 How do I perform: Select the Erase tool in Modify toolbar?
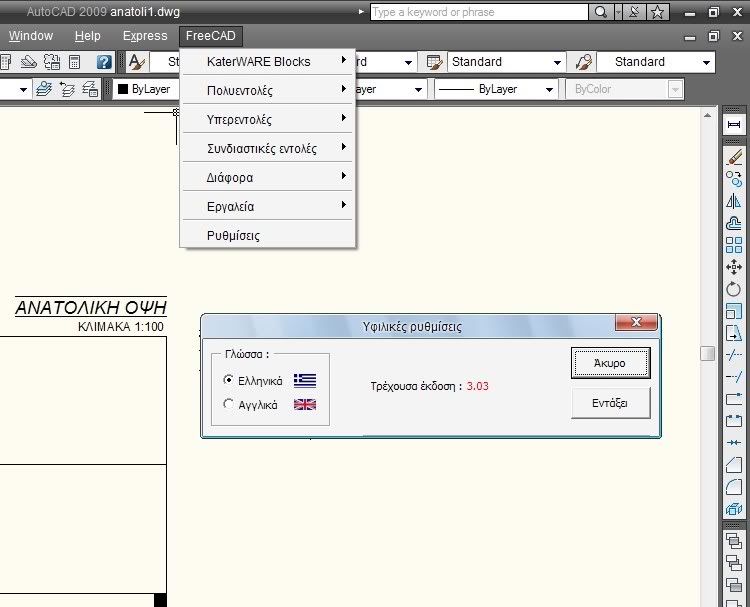tap(734, 157)
